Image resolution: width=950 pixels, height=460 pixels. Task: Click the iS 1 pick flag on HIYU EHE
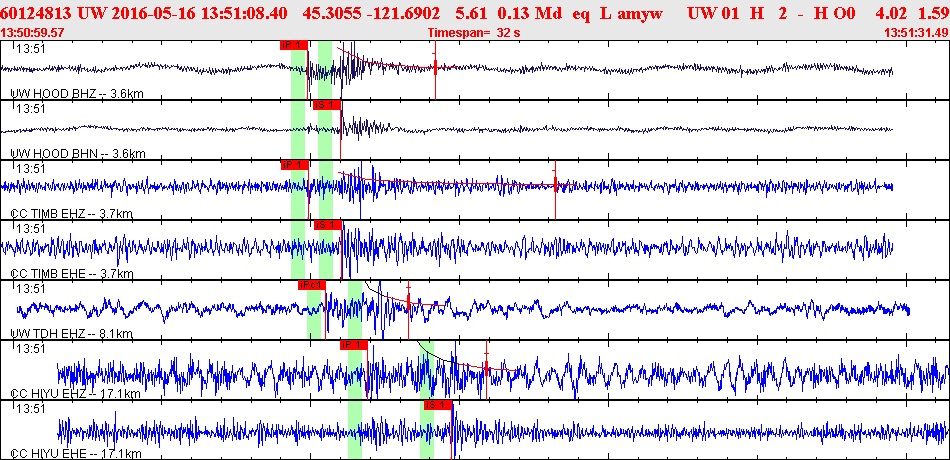pyautogui.click(x=438, y=405)
